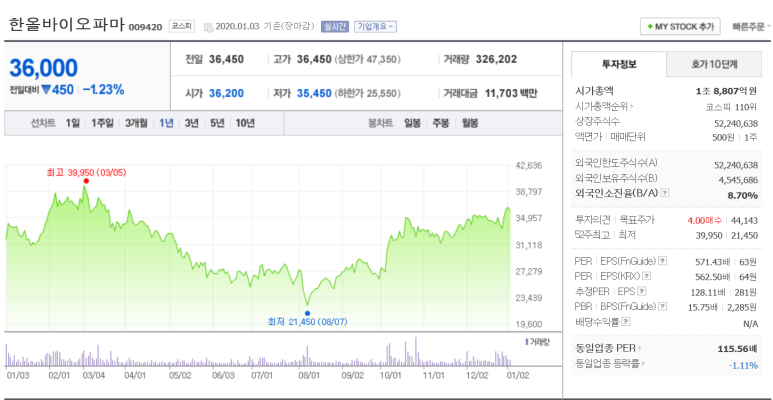Screen dimensions: 773x400
Task: Click the 시가 value 36,200
Action: (226, 93)
